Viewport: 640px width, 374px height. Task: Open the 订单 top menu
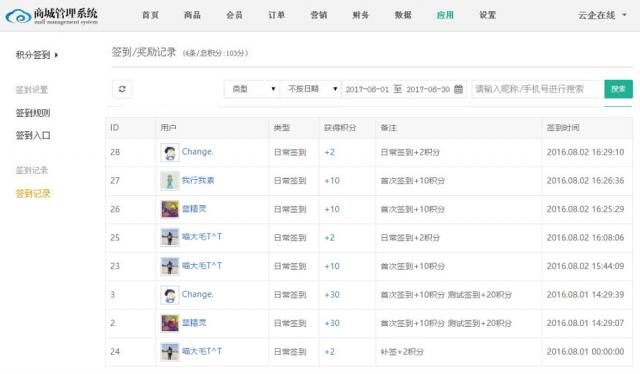tap(276, 15)
